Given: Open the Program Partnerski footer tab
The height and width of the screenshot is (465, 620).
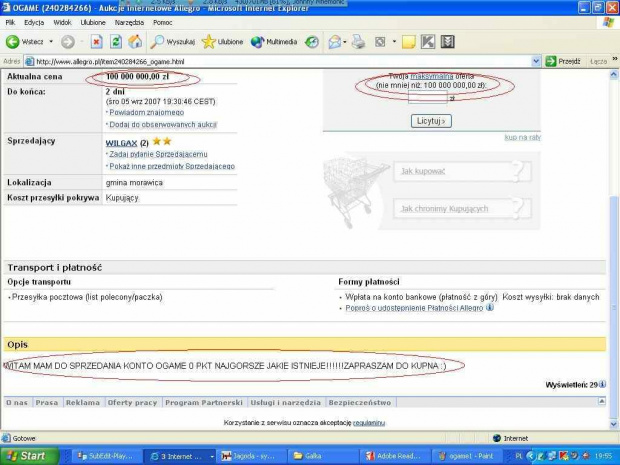Looking at the screenshot, I should click(204, 403).
